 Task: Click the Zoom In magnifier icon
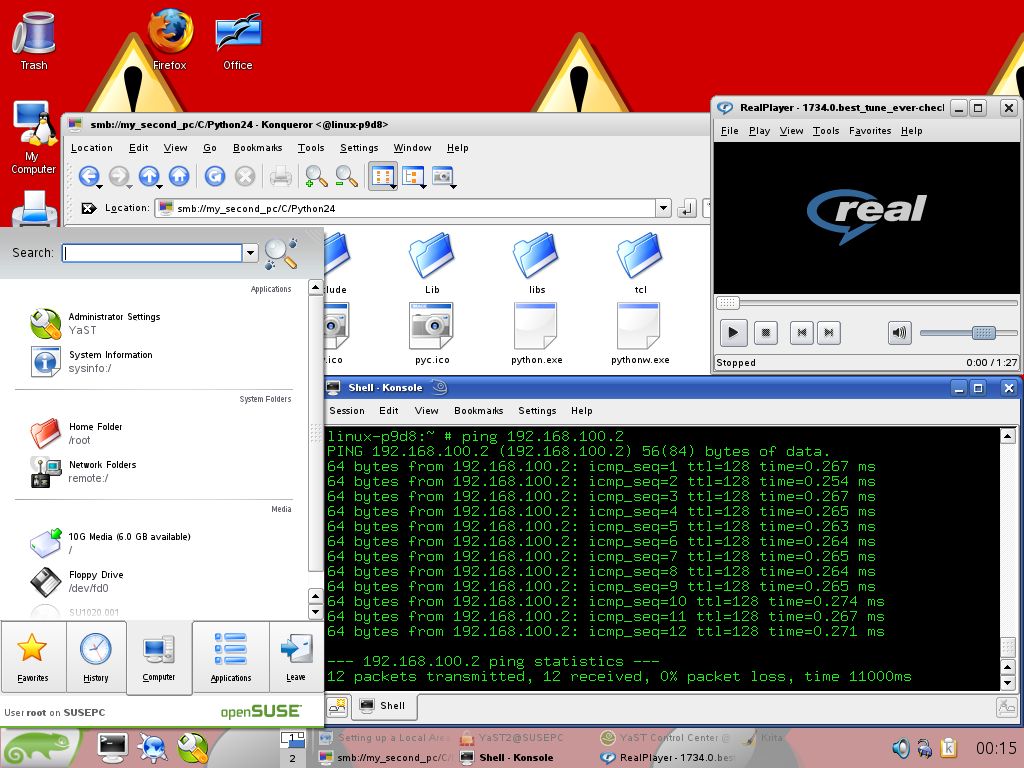tap(316, 177)
